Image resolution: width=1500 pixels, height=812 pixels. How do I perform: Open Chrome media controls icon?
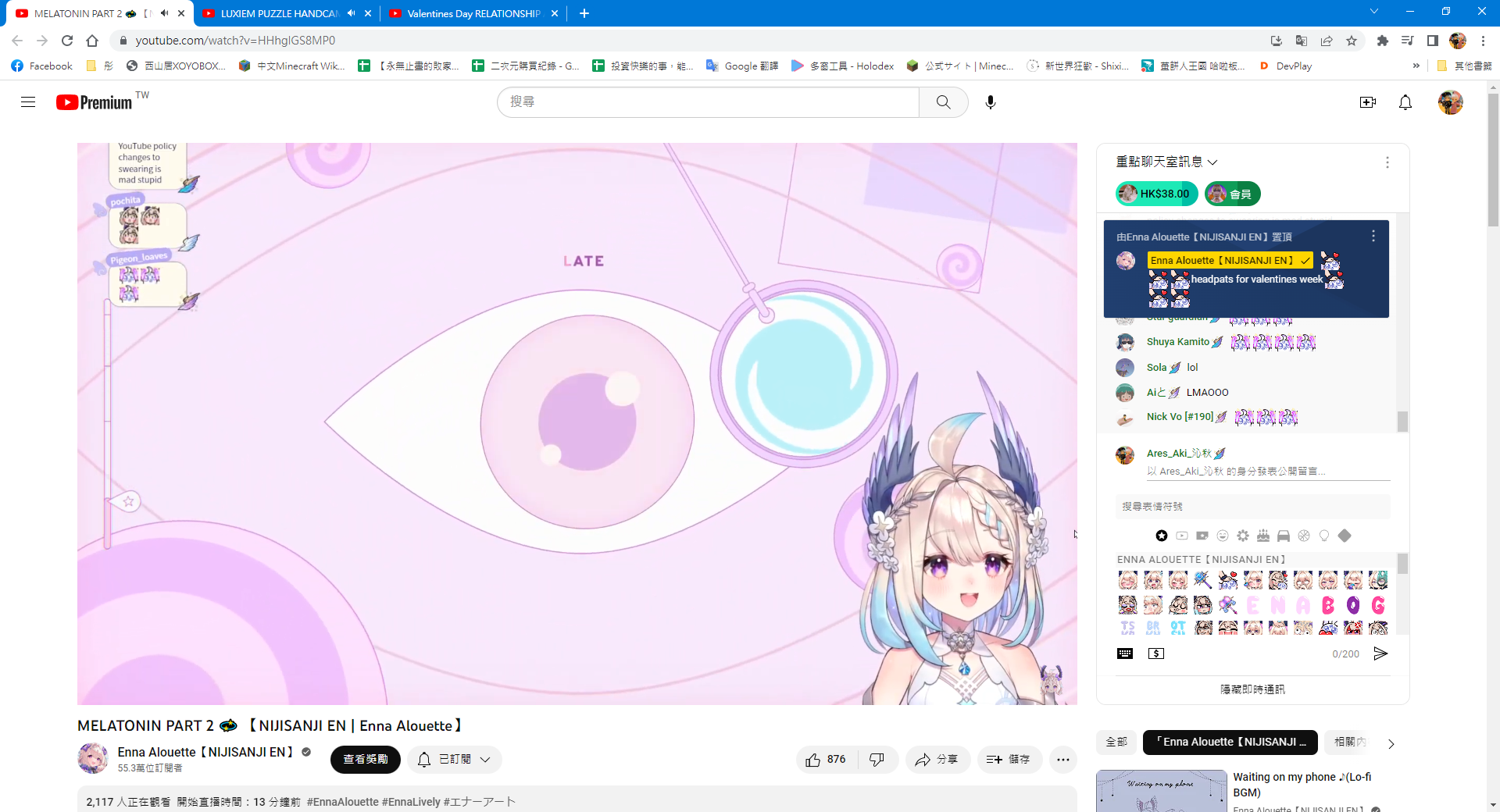pos(1408,41)
